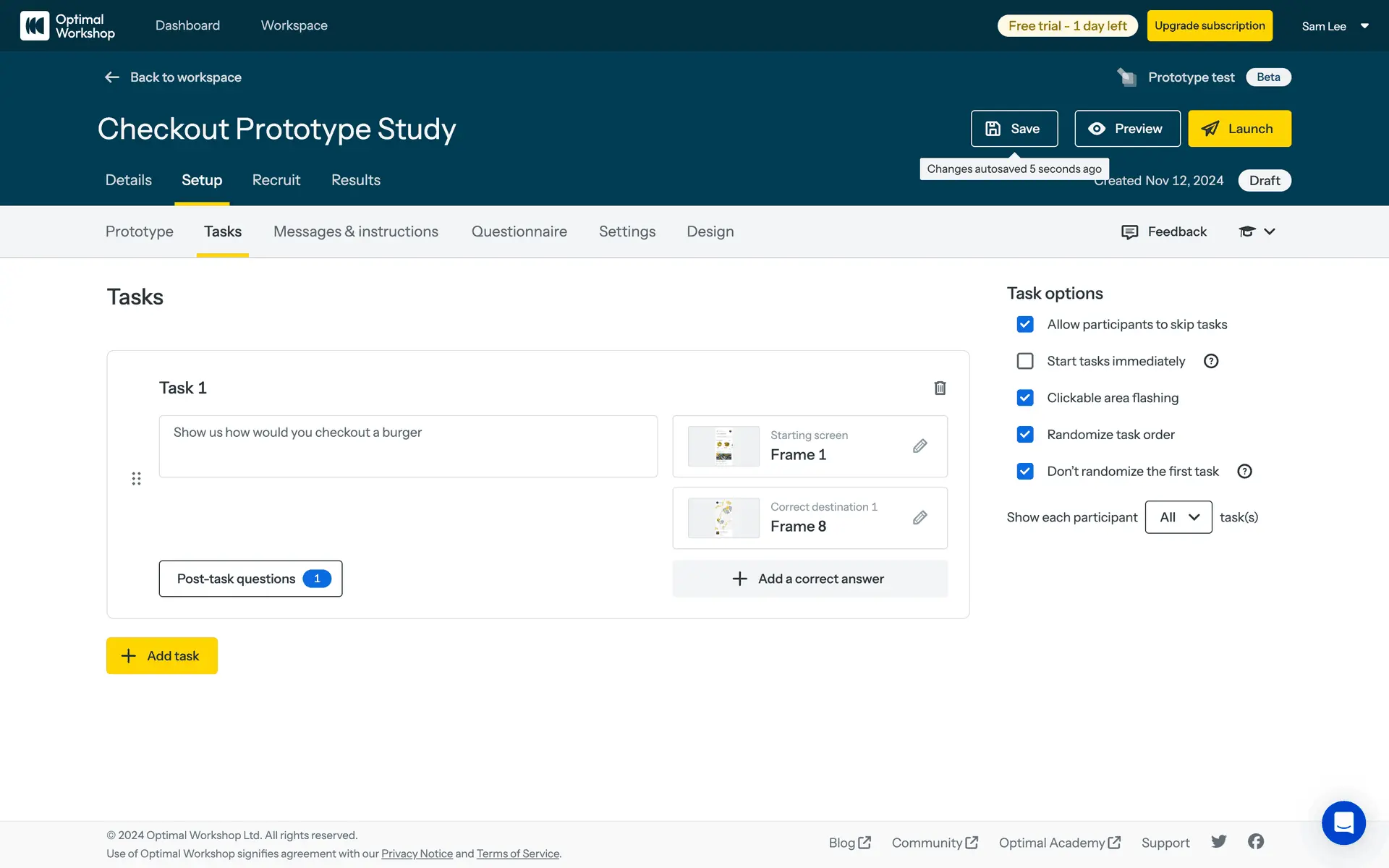Open help for Don't randomize first task
Screen dimensions: 1389x868
(1244, 472)
